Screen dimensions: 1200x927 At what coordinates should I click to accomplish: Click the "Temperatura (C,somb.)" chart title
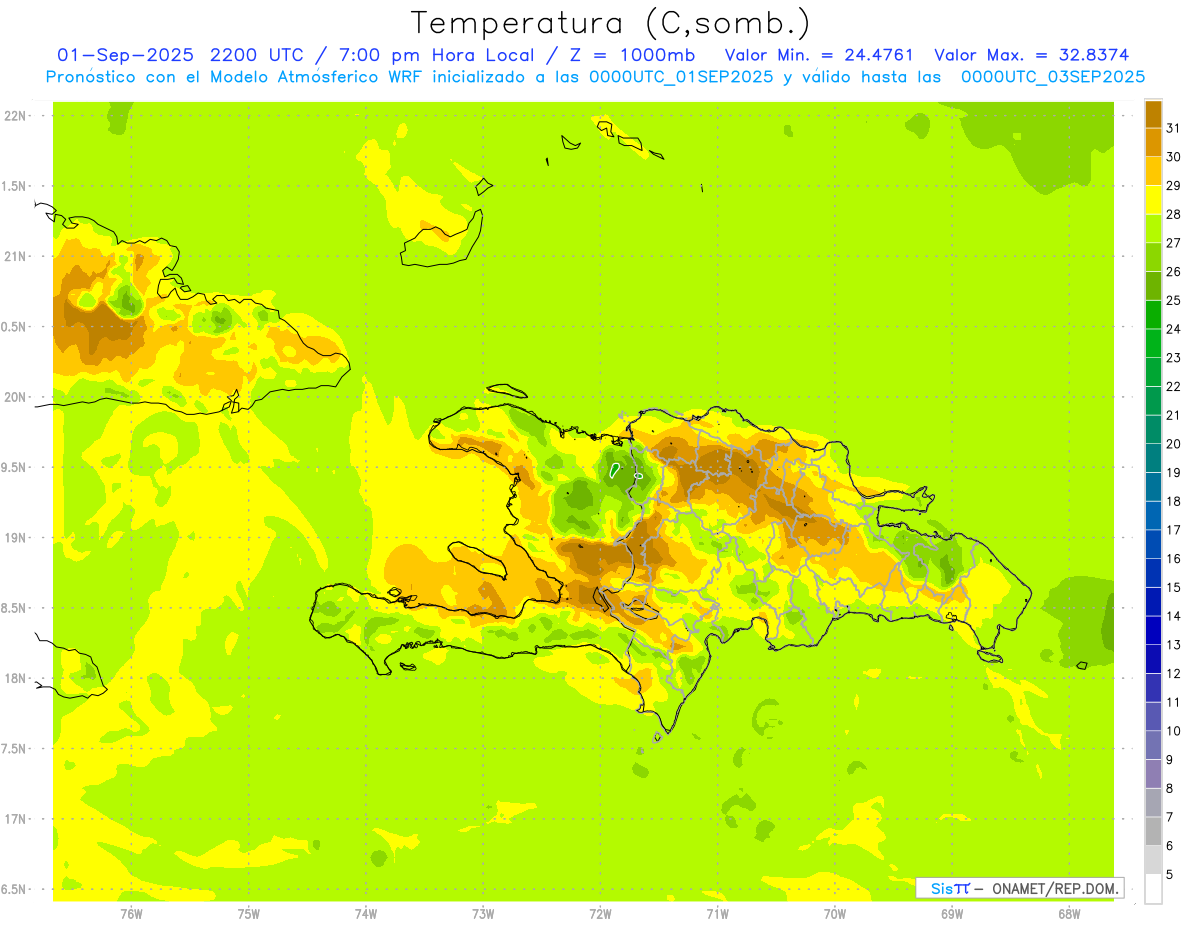point(611,23)
